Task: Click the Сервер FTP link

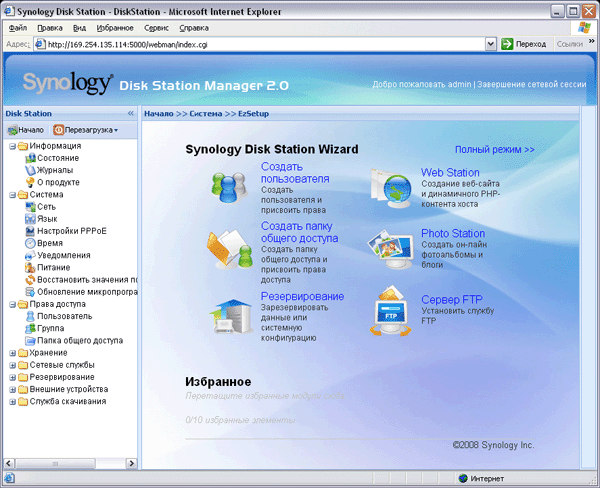Action: point(452,299)
